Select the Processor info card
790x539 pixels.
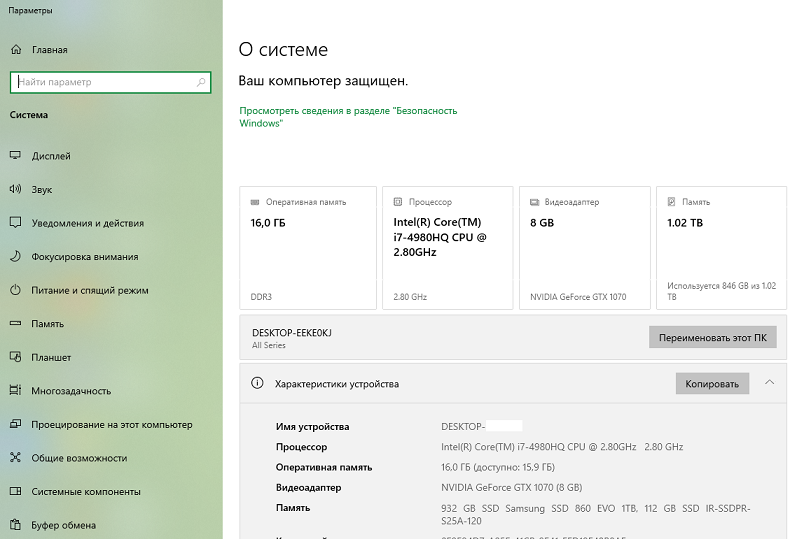click(448, 247)
